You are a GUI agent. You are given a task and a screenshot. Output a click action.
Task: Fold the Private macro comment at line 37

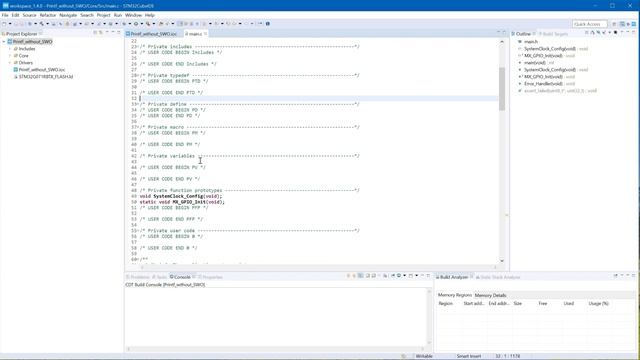[x=138, y=127]
